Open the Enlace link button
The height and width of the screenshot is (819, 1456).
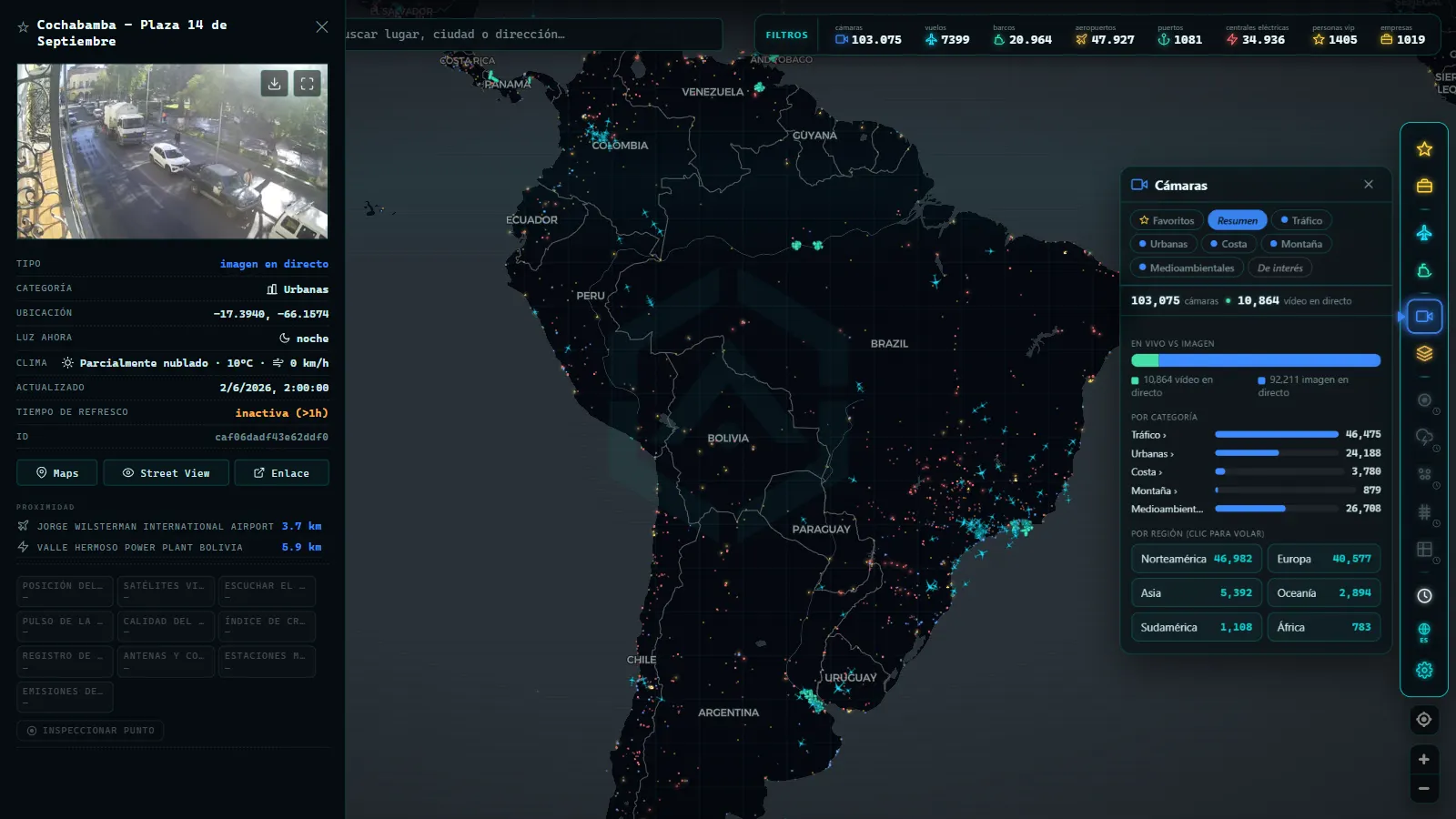coord(281,473)
